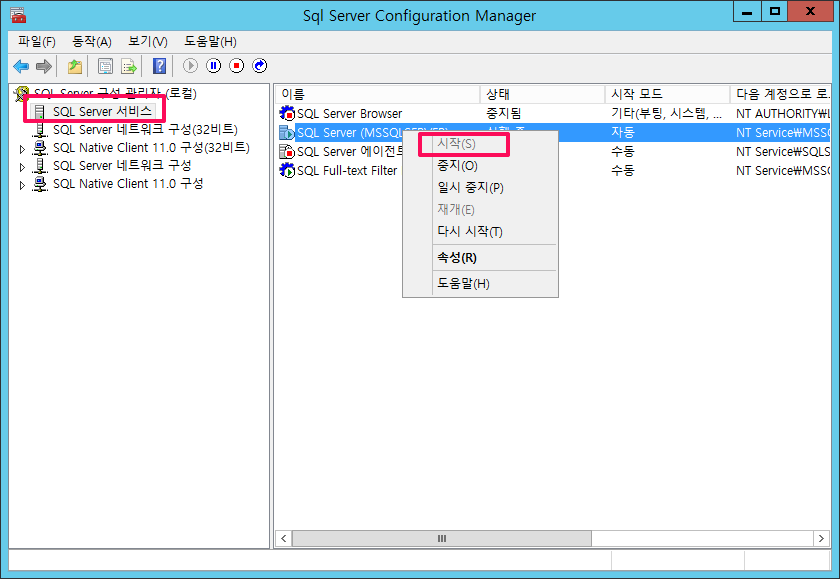
Task: Click the SQL Native Client 11.0 구성(32비트) icon
Action: [40, 148]
